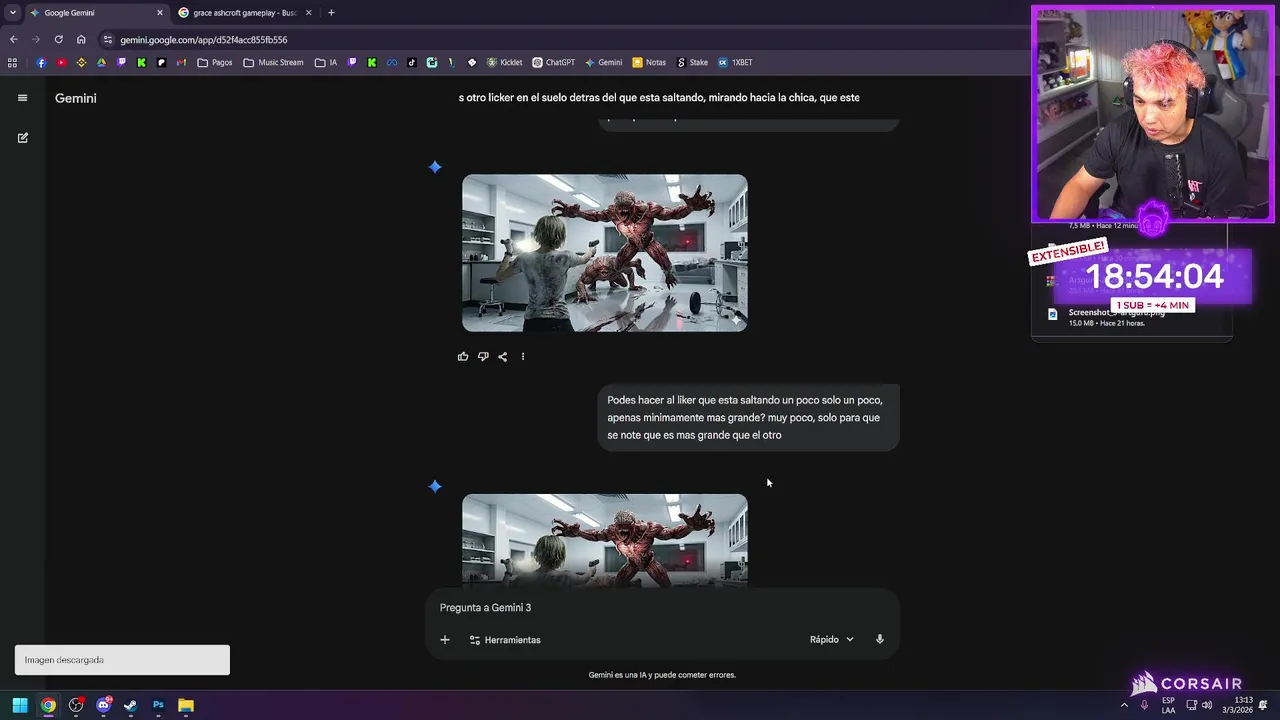
Task: Open YouTube bookmark icon
Action: tap(61, 62)
